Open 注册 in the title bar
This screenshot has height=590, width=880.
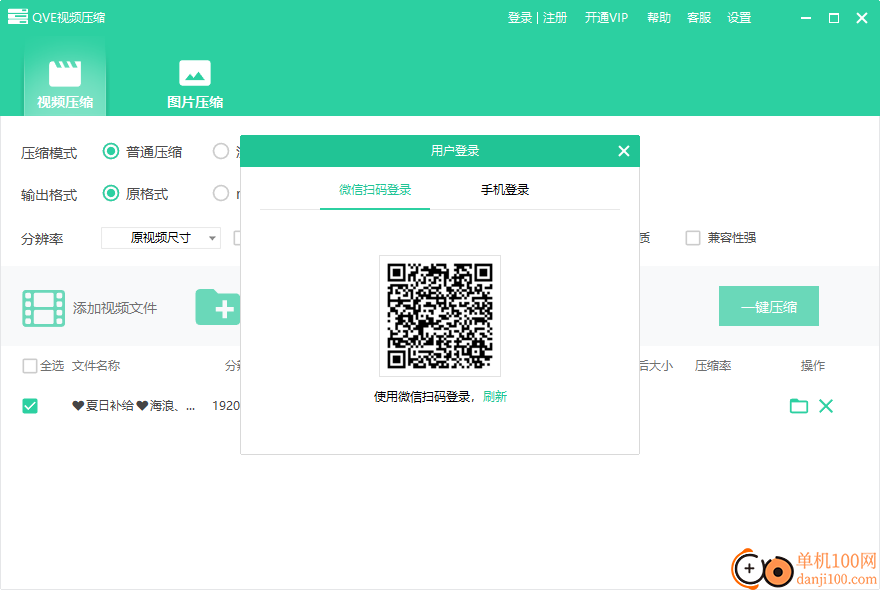click(555, 18)
